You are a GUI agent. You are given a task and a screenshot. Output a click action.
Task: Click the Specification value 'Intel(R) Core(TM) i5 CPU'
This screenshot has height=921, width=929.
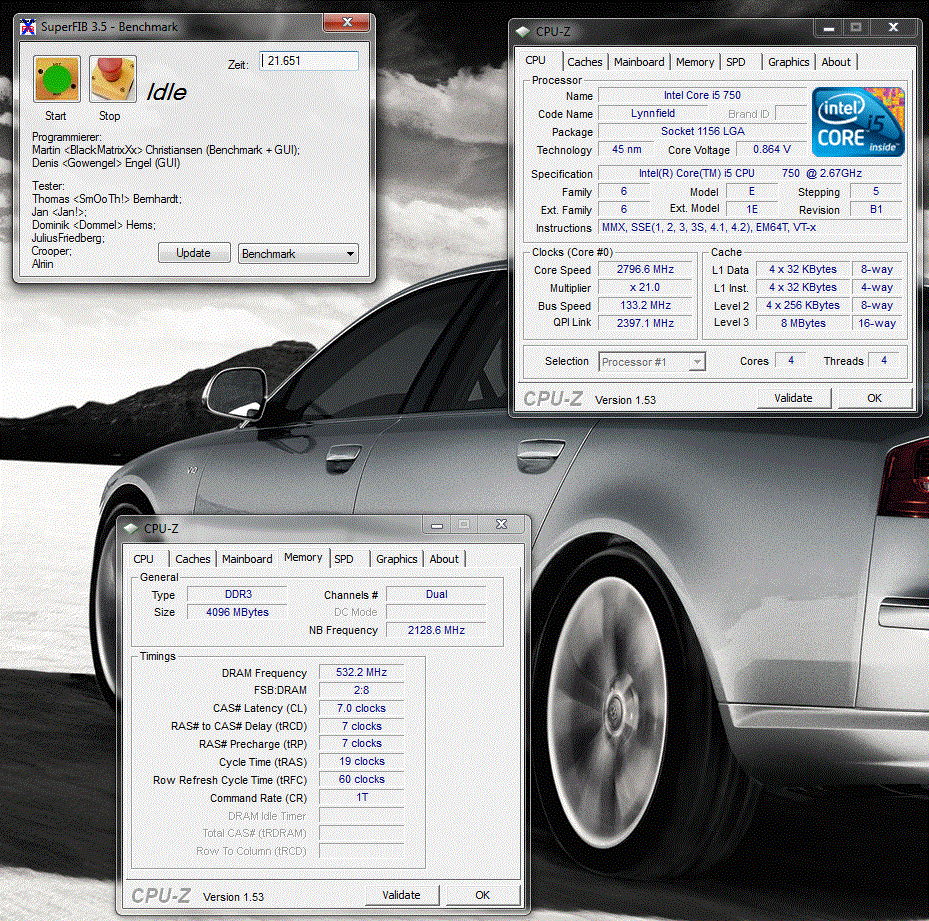point(750,174)
